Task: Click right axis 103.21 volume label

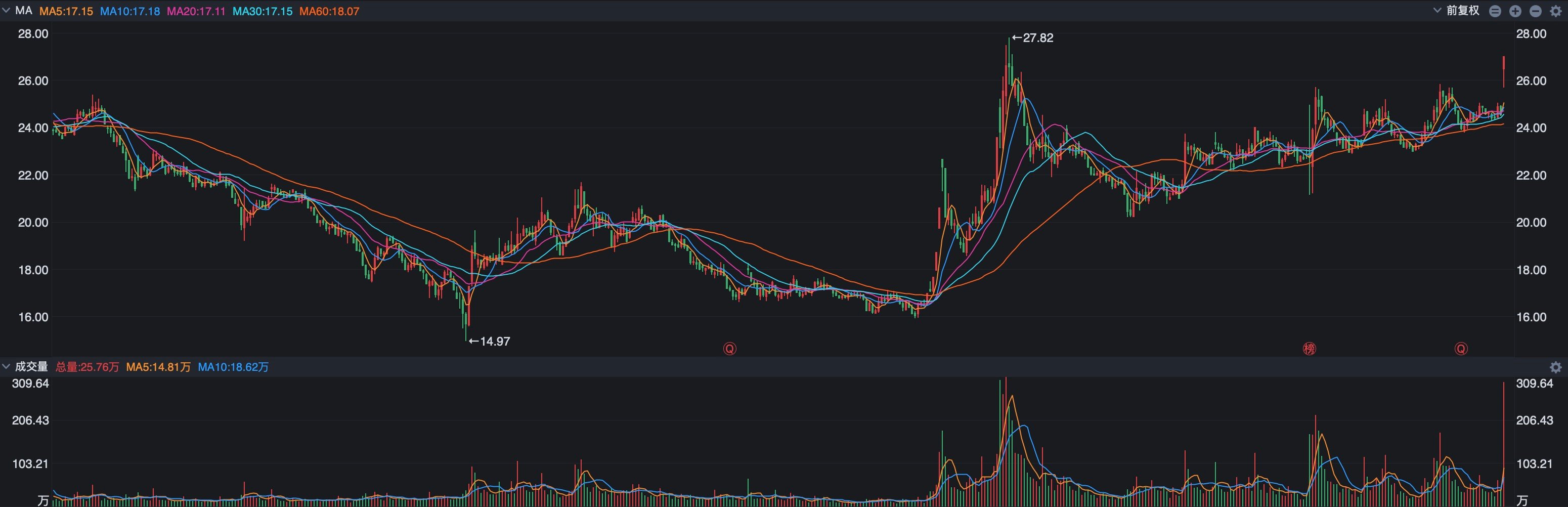Action: click(1535, 464)
